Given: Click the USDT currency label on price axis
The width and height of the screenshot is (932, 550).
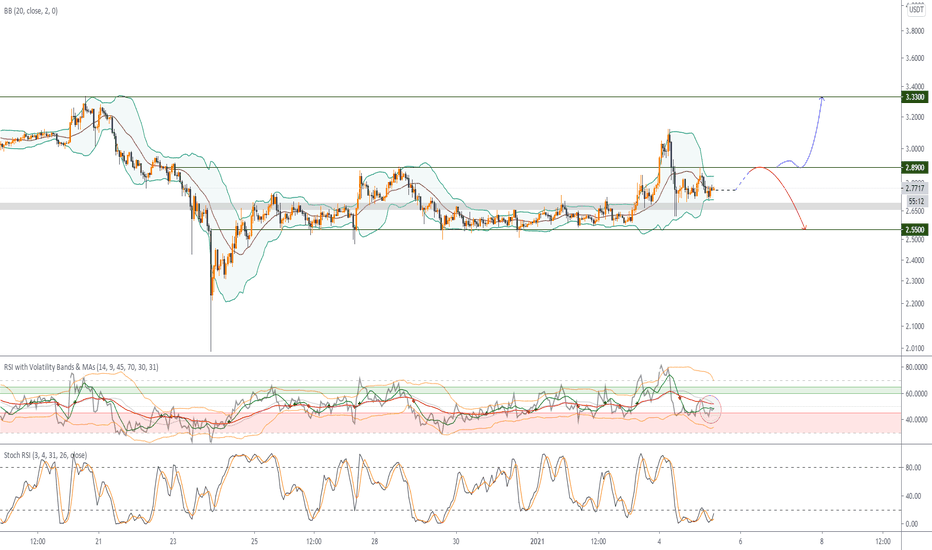Looking at the screenshot, I should [916, 10].
